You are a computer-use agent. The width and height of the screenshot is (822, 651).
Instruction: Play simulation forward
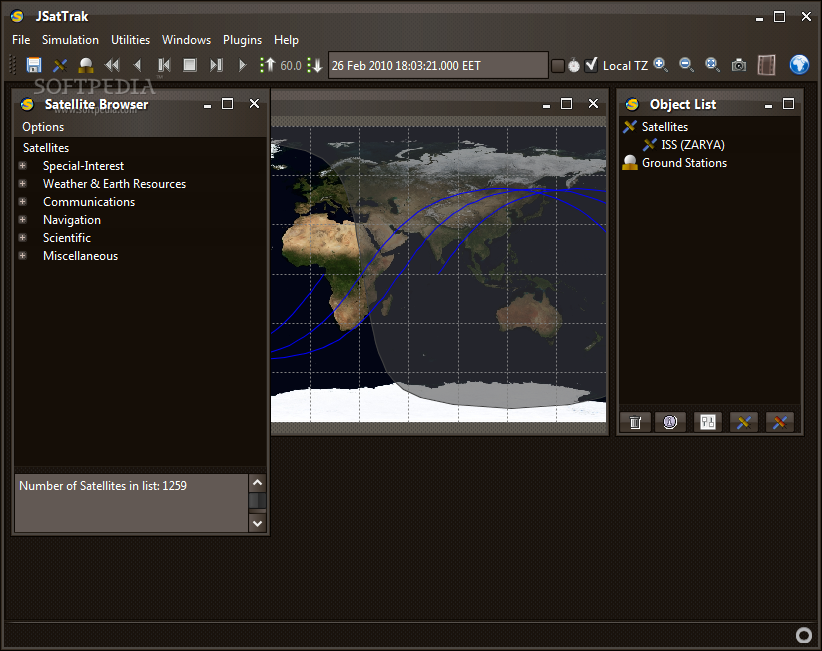coord(242,65)
